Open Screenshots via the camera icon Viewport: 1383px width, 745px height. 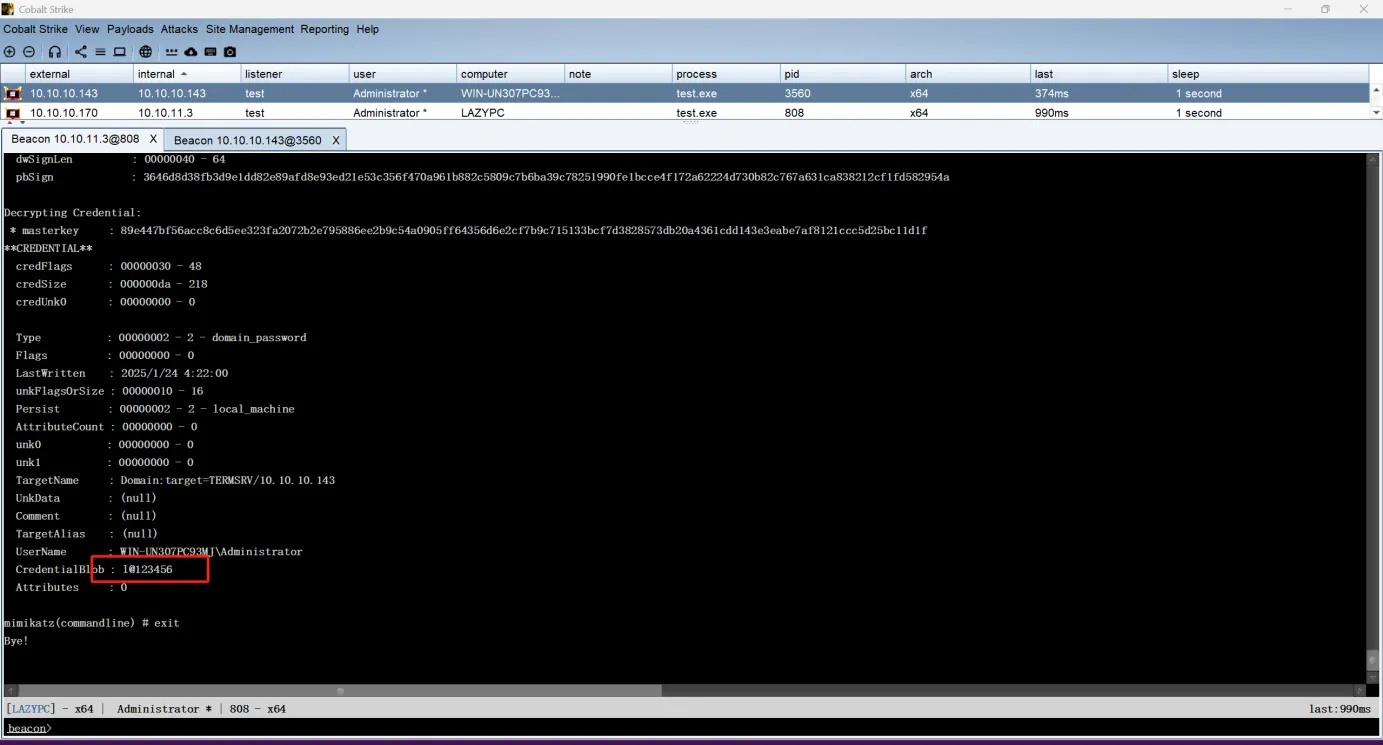click(x=230, y=52)
